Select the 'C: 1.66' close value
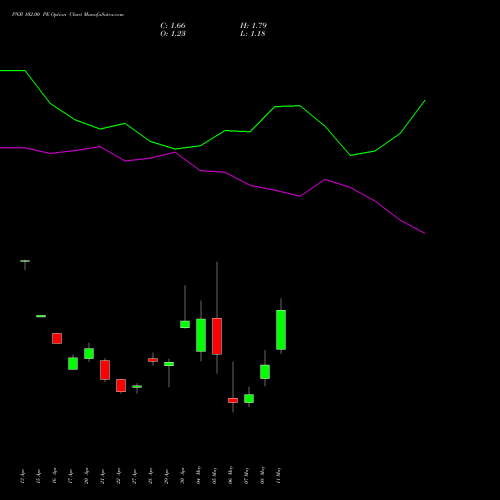Viewport: 500px width, 500px height. pyautogui.click(x=173, y=26)
